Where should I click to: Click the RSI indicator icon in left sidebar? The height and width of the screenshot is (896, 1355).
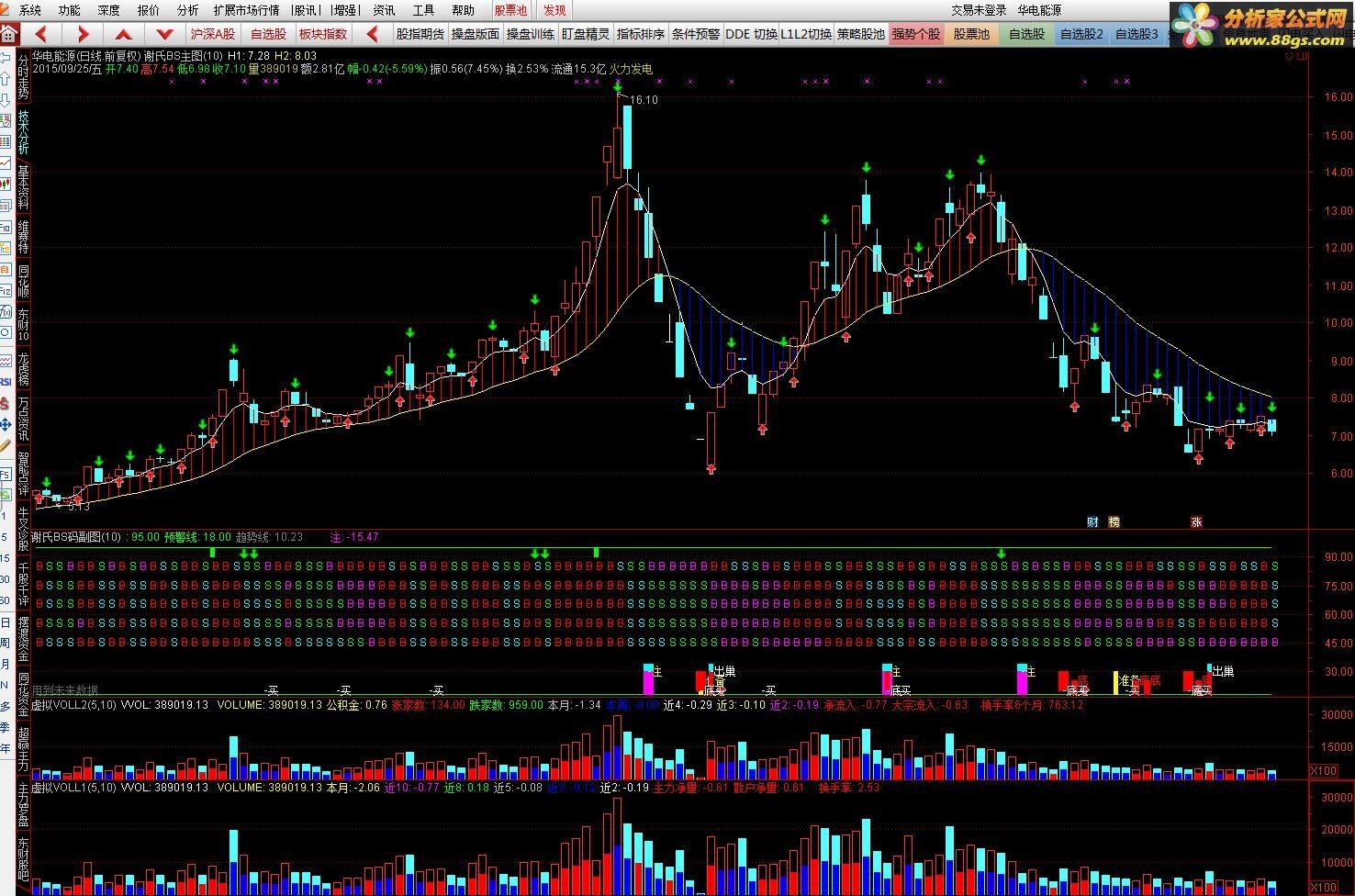(6, 381)
